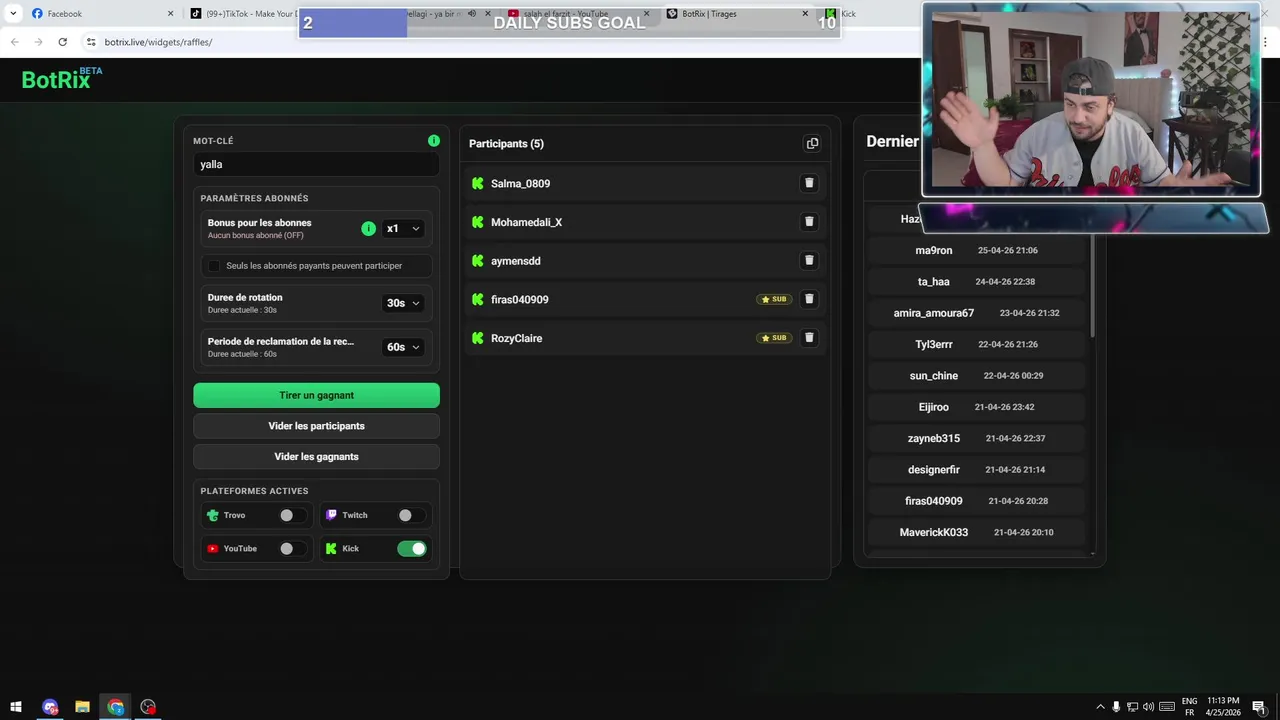Click the streamer webcam overlay
The image size is (1280, 720).
click(1091, 100)
